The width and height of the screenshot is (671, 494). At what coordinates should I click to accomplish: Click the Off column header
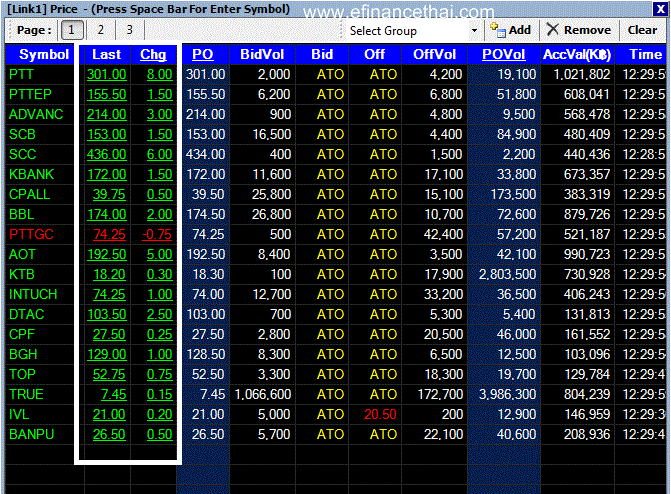point(374,54)
